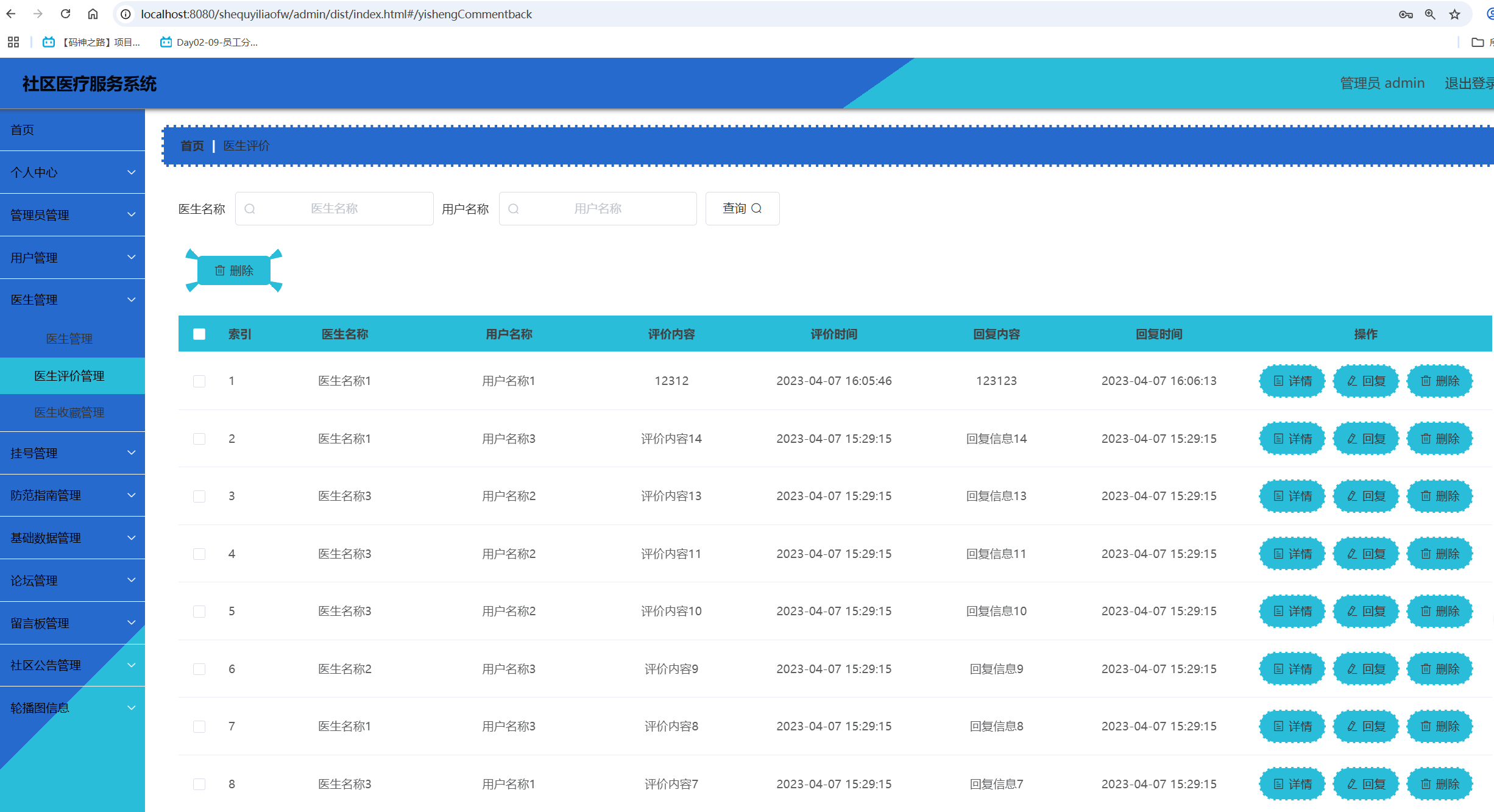The width and height of the screenshot is (1494, 812).
Task: Click the batch 删除 button above table
Action: (234, 270)
